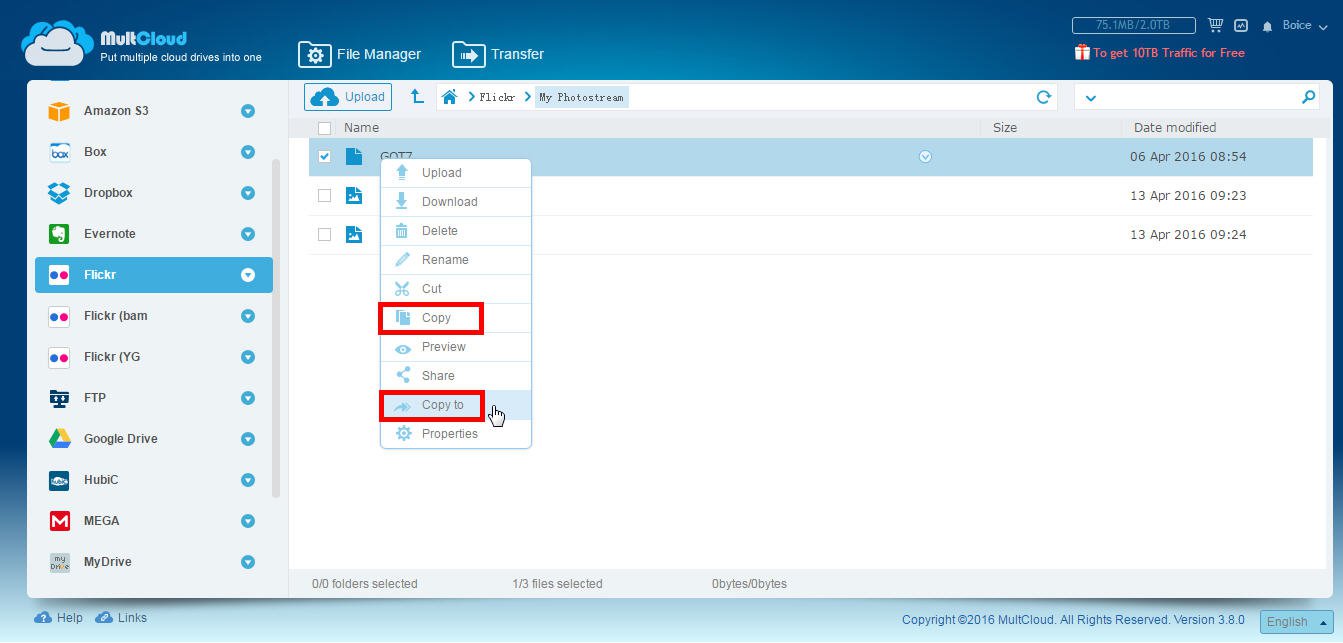The width and height of the screenshot is (1343, 643).
Task: Expand the Dropbox dropdown arrow
Action: tap(248, 193)
